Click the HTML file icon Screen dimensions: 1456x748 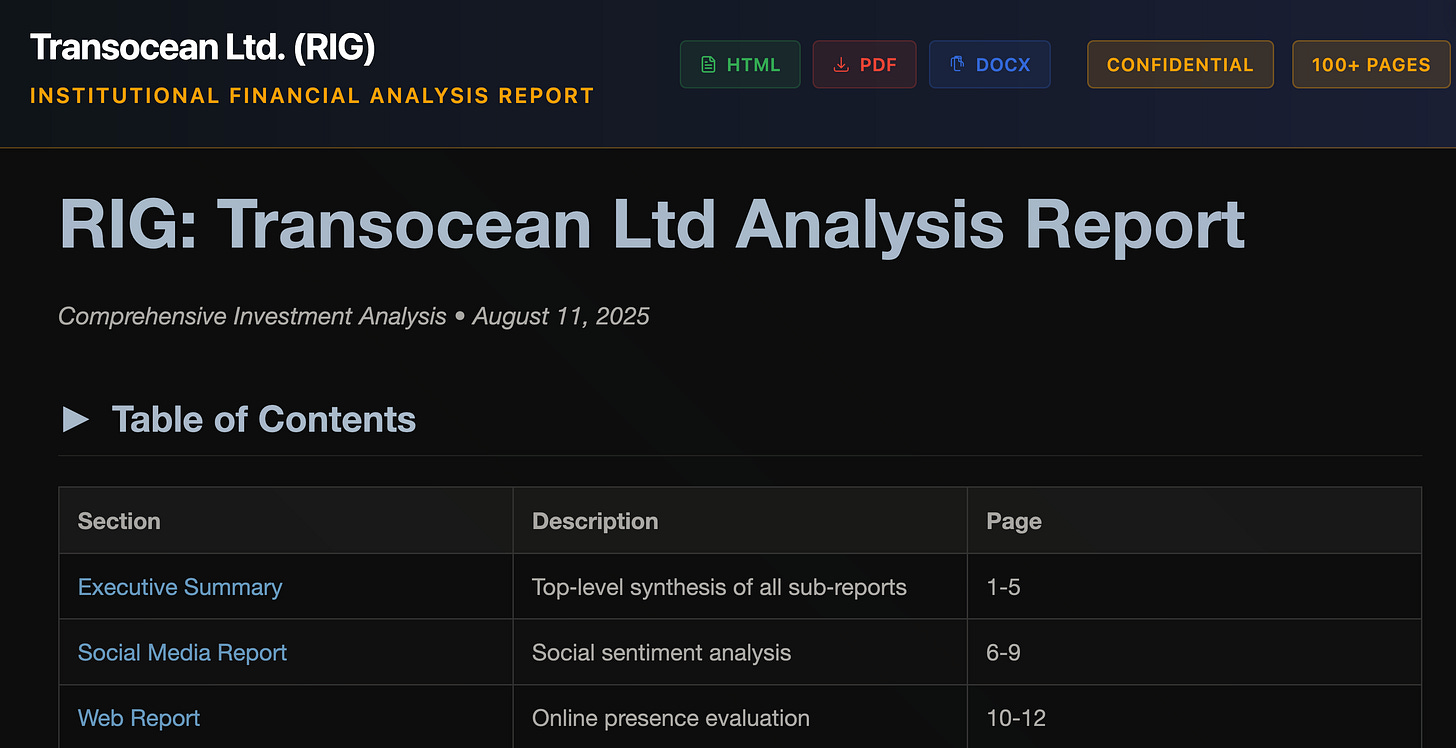(708, 65)
